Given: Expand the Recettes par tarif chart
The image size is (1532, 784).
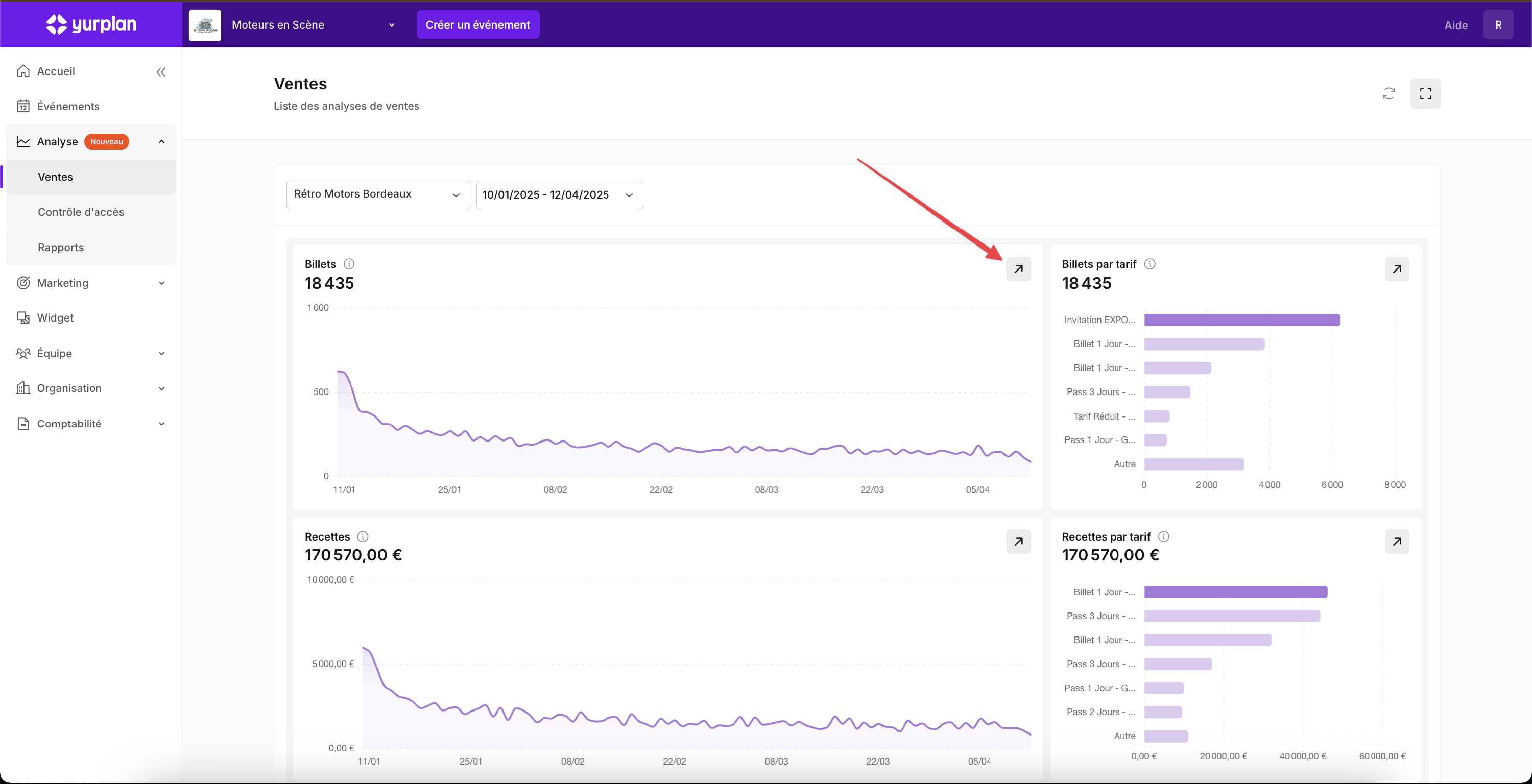Looking at the screenshot, I should [x=1396, y=541].
